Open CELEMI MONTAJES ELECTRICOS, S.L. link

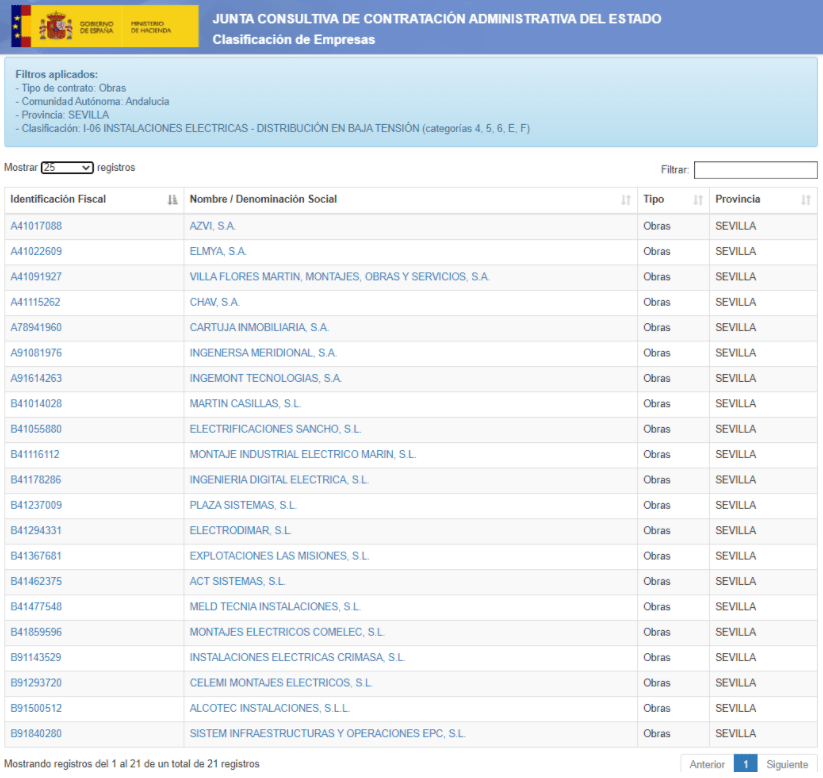[281, 683]
